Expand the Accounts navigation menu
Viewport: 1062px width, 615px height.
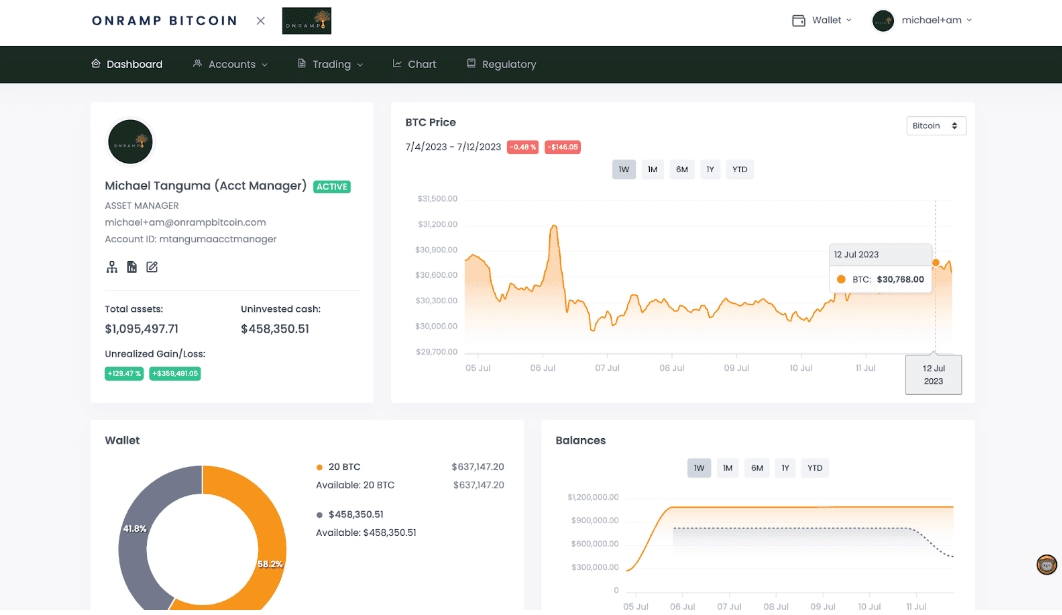pyautogui.click(x=230, y=64)
